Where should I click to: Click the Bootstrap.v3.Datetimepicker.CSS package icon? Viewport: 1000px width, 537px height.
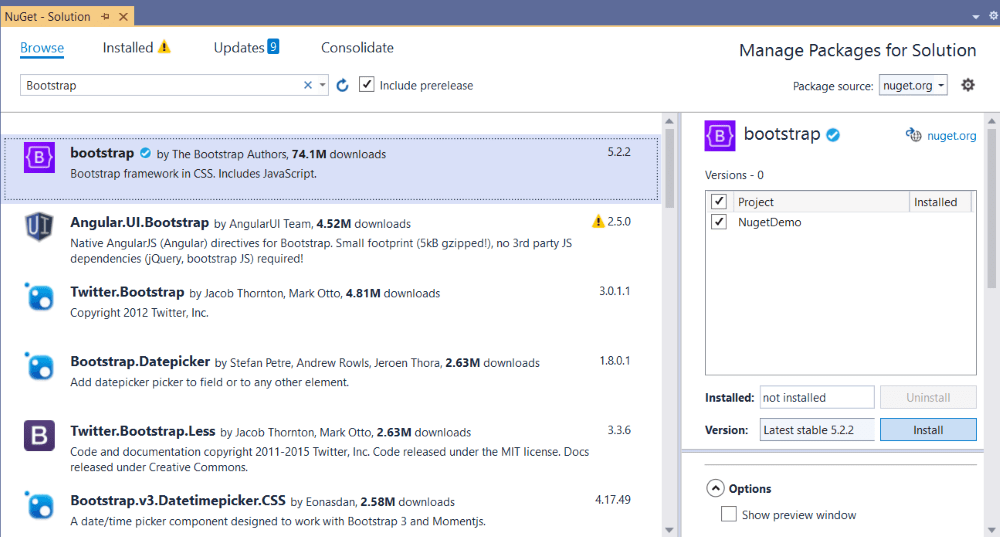point(39,505)
